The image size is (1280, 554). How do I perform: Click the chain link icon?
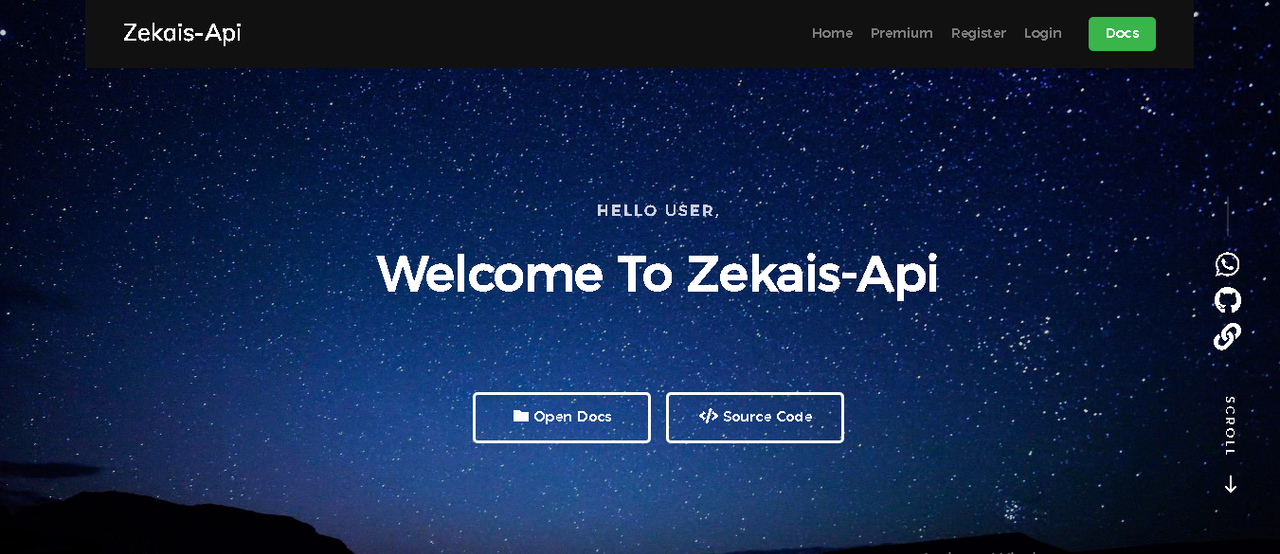1227,337
